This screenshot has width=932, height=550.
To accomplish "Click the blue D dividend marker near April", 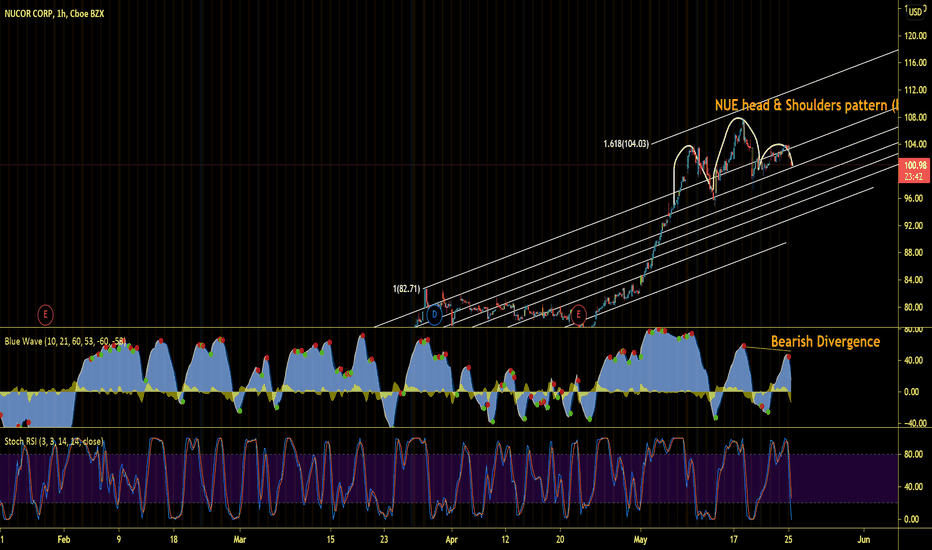I will coord(434,315).
